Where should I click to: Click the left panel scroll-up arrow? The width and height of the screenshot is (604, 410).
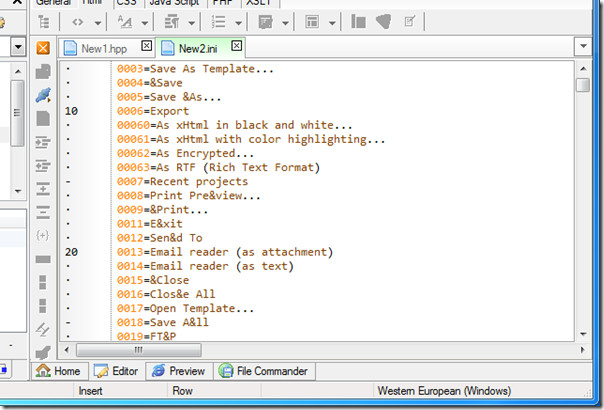pos(18,71)
